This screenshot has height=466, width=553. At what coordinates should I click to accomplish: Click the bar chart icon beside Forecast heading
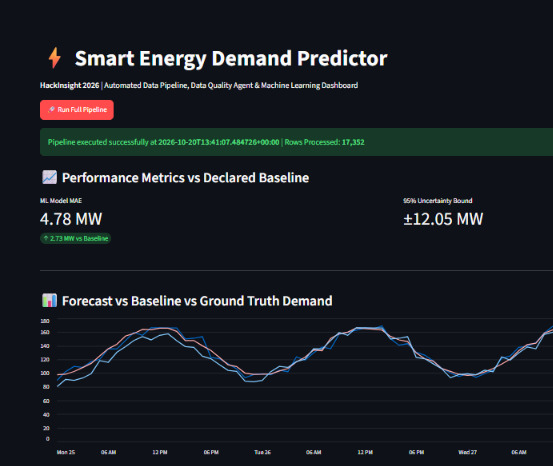point(49,301)
